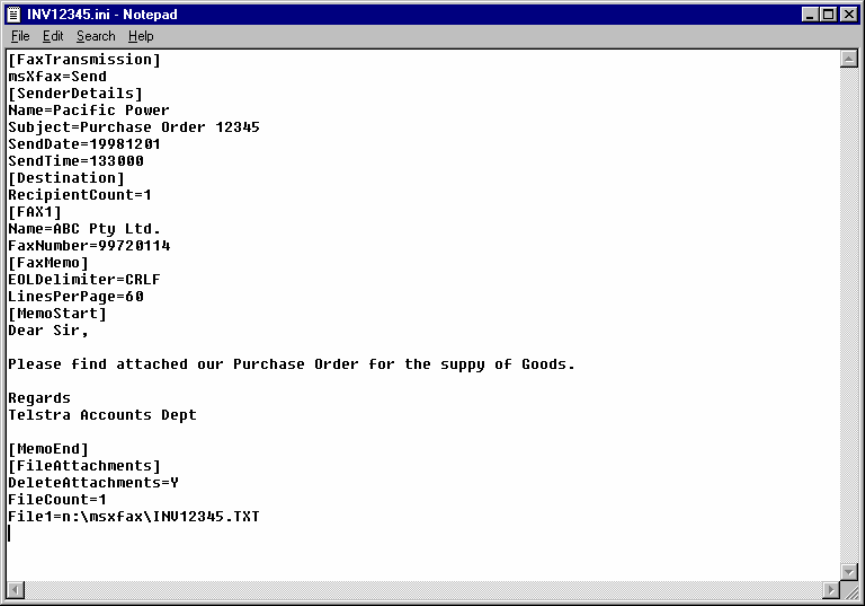Click the [MemoEnd] section line

[49, 449]
